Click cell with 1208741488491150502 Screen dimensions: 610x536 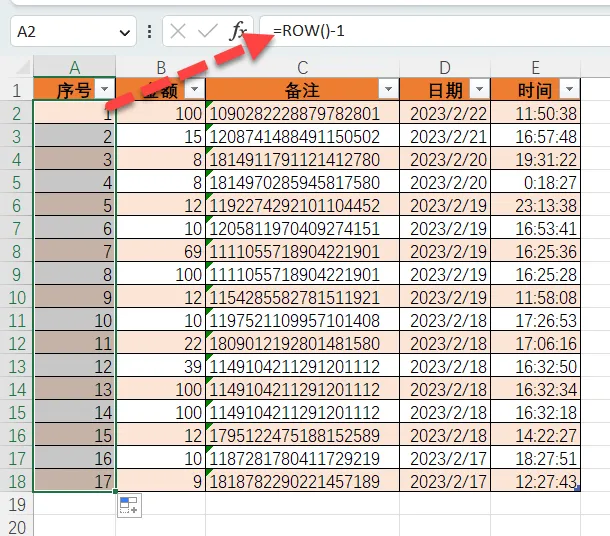pyautogui.click(x=303, y=136)
